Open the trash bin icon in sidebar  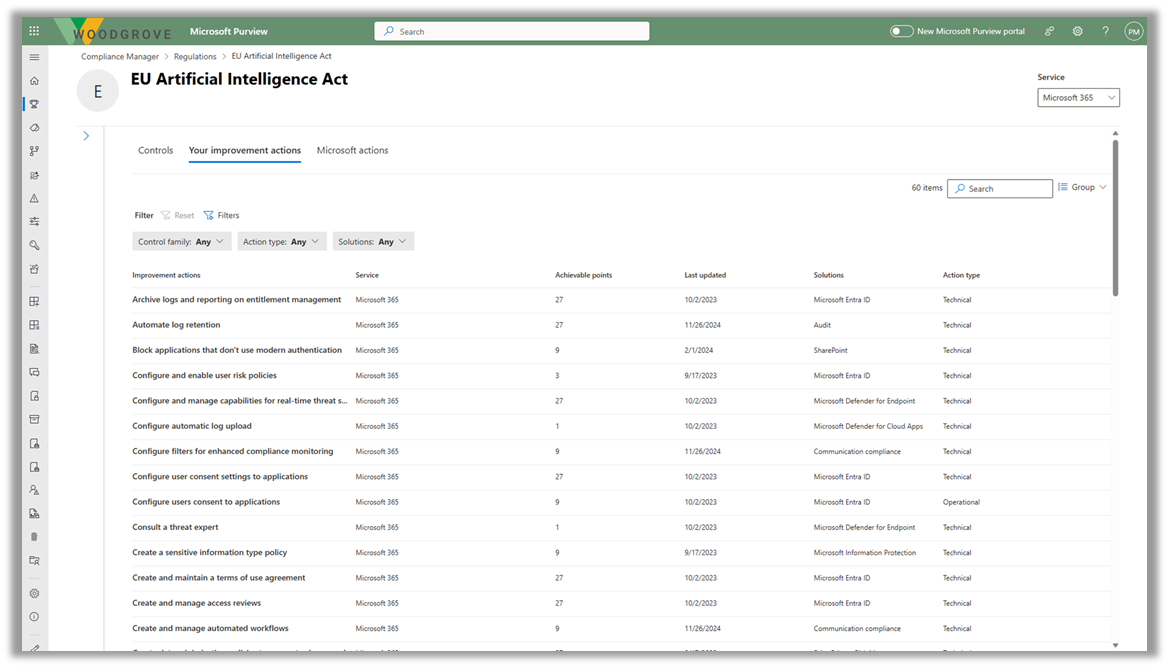(x=34, y=537)
